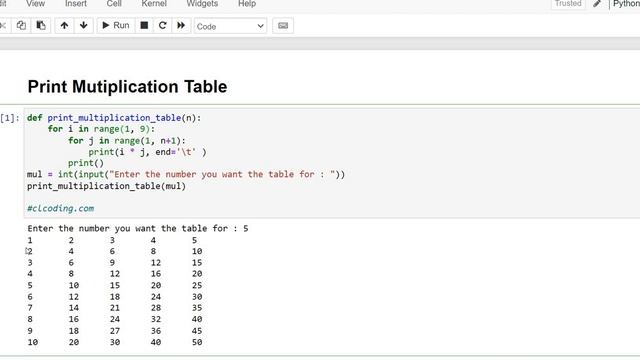The image size is (640, 360).
Task: Click the output prompt line ending in 5
Action: click(x=138, y=229)
